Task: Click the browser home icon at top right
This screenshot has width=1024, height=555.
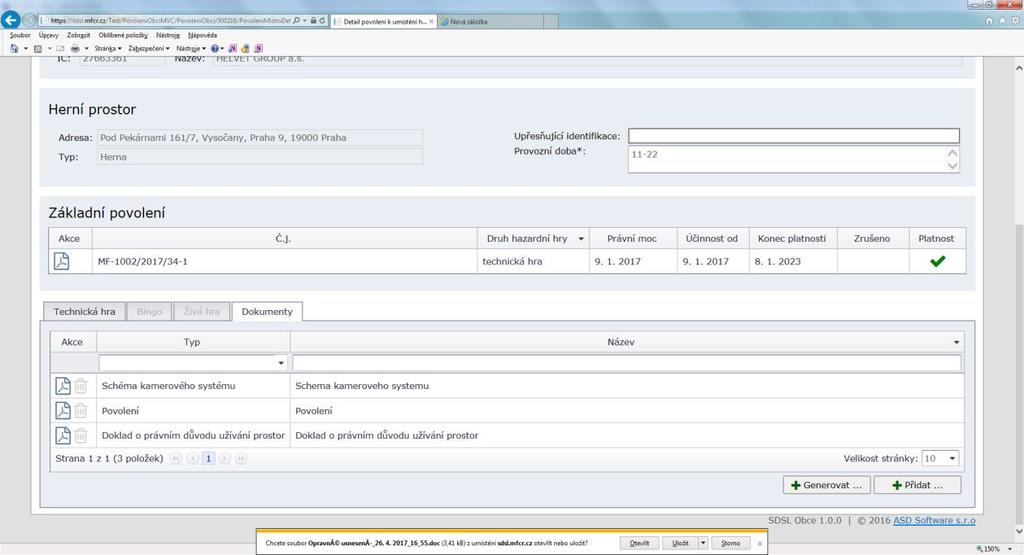Action: click(x=989, y=21)
